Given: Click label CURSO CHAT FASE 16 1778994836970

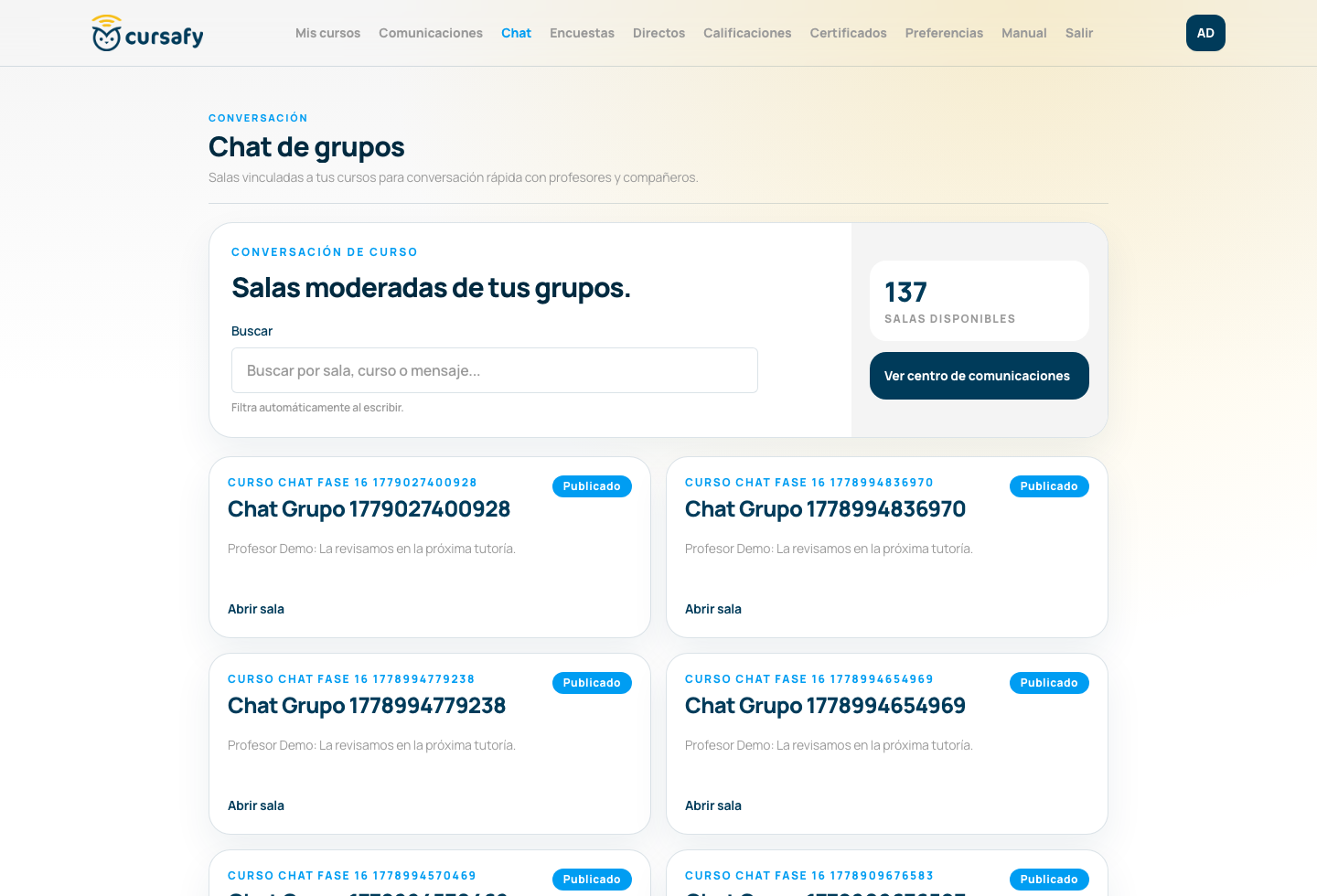Looking at the screenshot, I should click(x=809, y=483).
